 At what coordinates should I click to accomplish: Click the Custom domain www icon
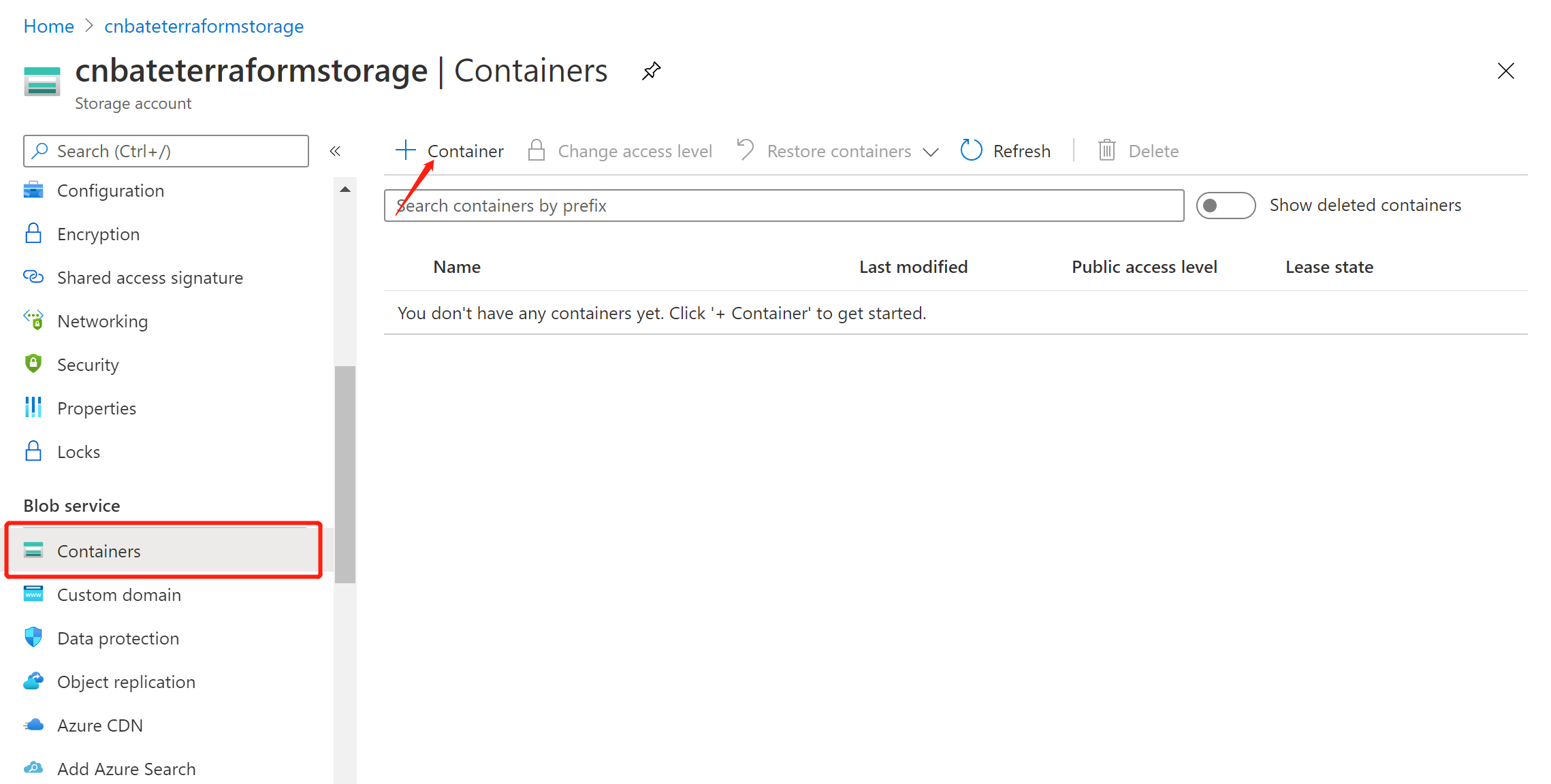tap(33, 594)
